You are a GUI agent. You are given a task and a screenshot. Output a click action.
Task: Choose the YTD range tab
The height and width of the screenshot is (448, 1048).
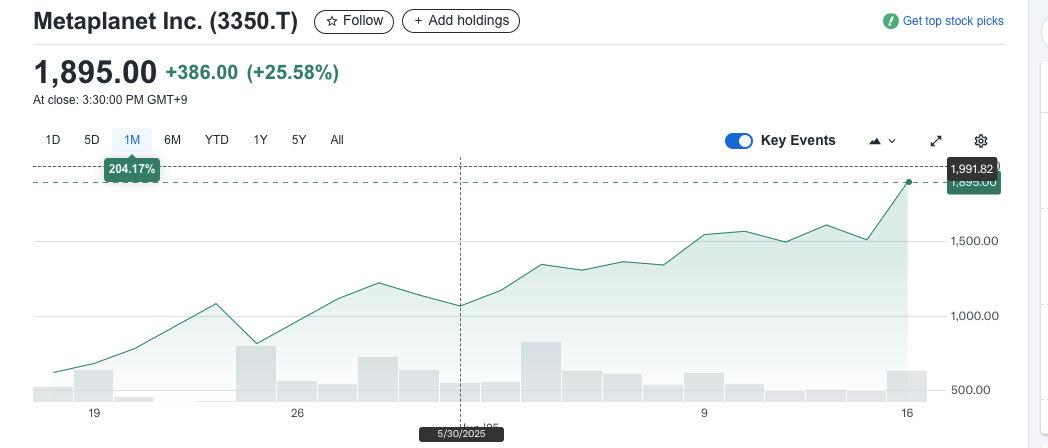tap(217, 140)
